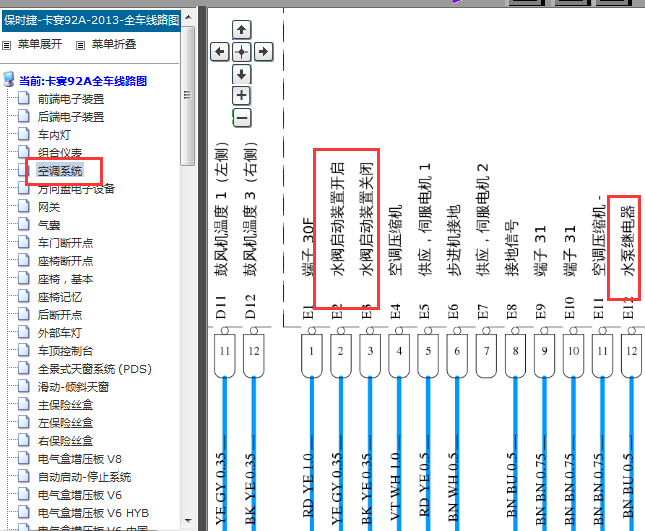Click the 接地信号 label at E8

511,248
